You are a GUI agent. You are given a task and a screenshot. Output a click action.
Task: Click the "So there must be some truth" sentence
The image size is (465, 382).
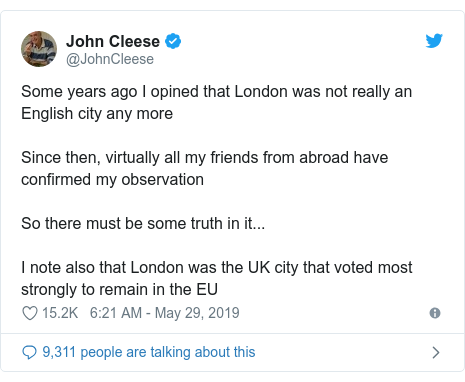143,223
